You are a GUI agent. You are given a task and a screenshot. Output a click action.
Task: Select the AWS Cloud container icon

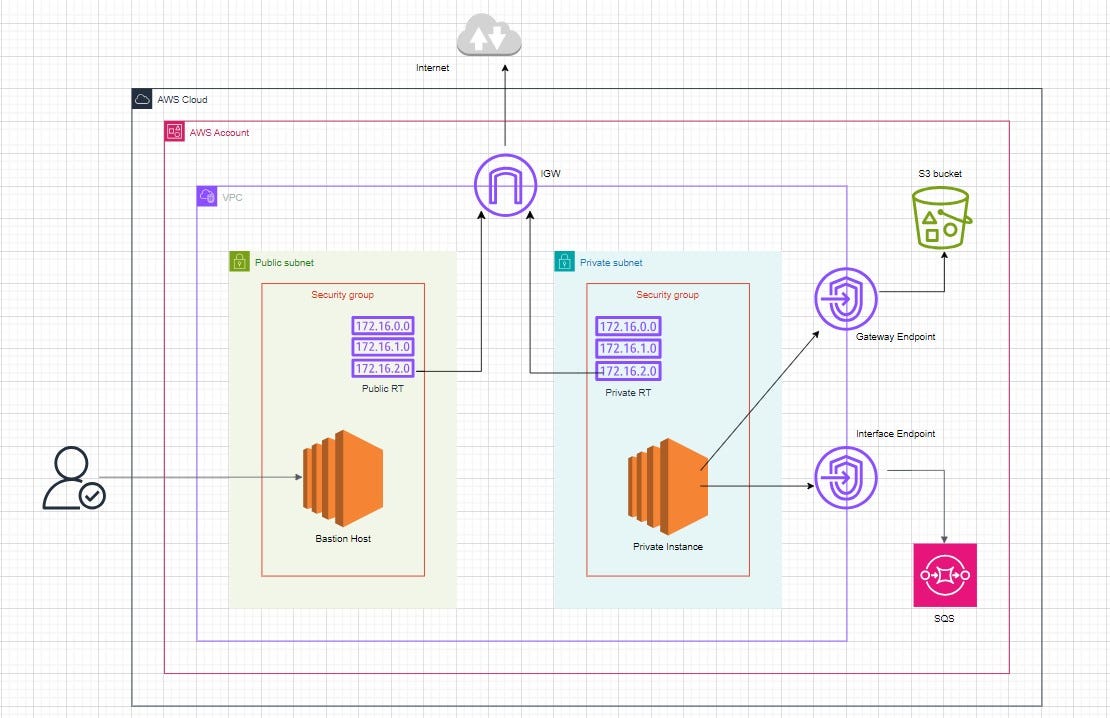141,98
